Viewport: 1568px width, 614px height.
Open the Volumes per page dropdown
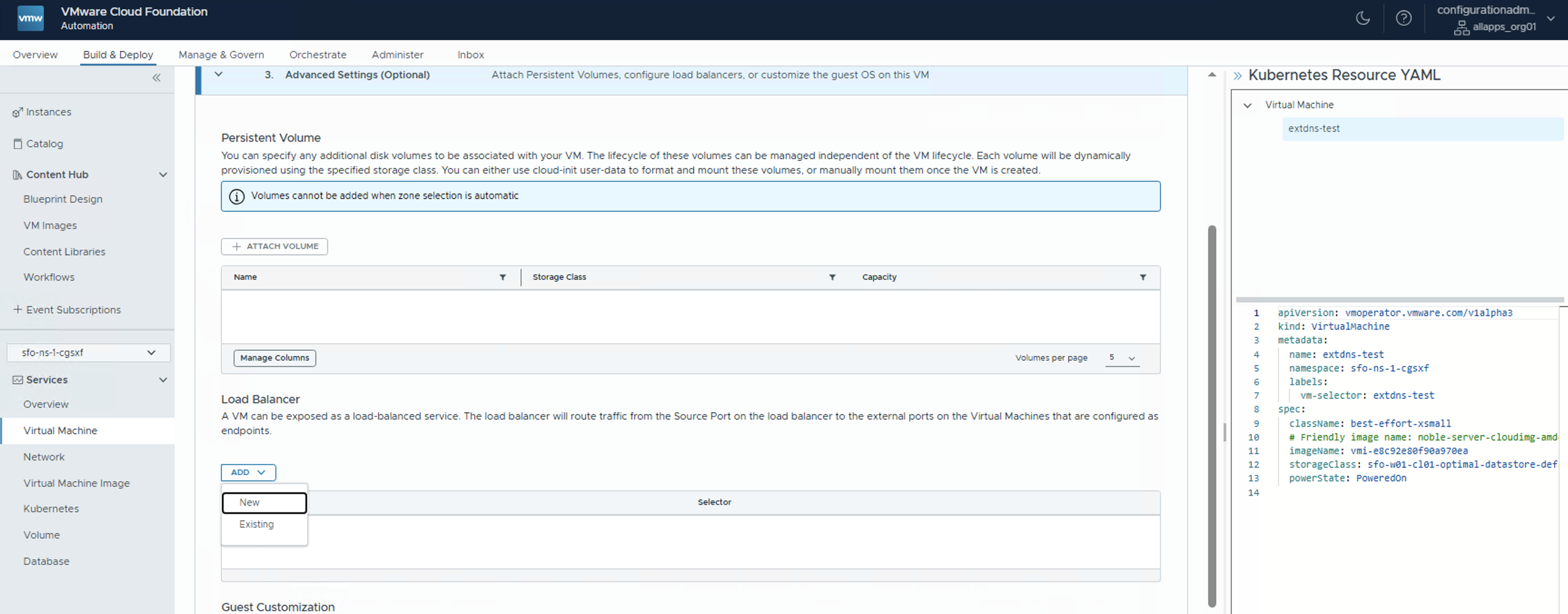click(1122, 358)
